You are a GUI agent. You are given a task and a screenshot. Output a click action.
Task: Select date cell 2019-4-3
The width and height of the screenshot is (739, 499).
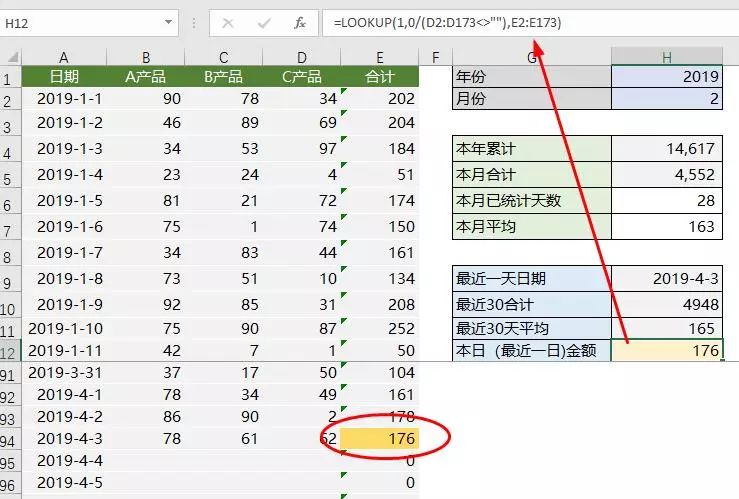click(x=64, y=439)
